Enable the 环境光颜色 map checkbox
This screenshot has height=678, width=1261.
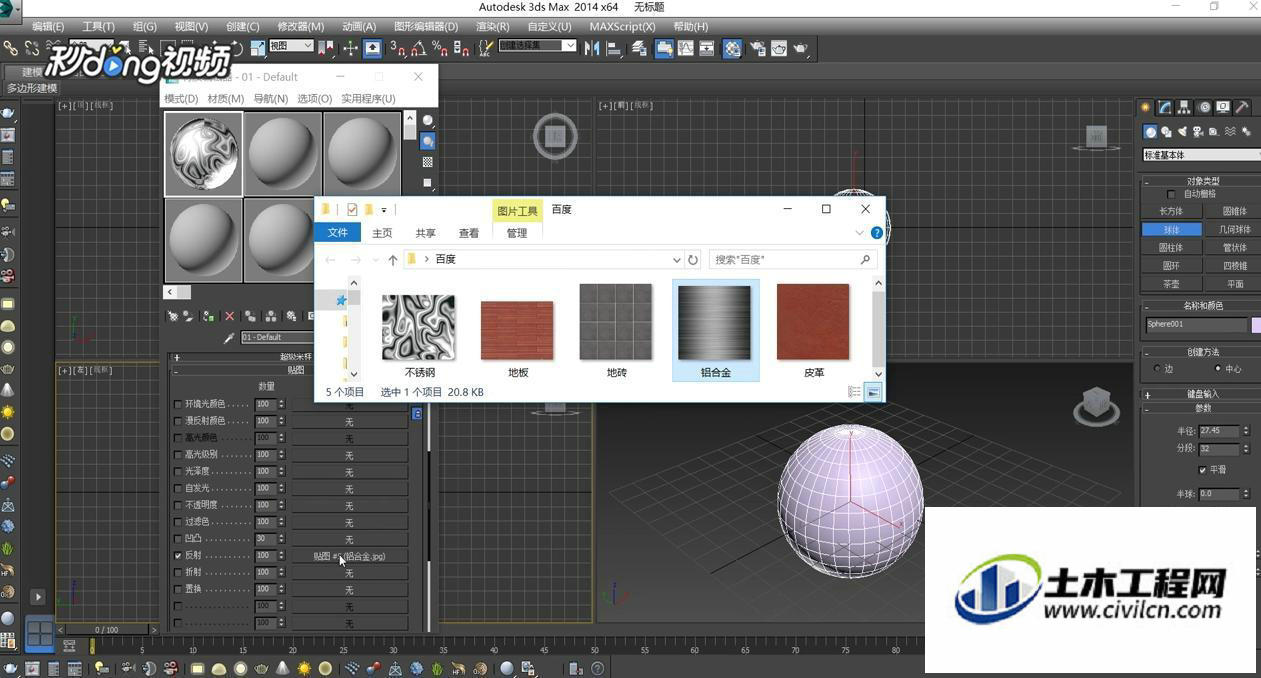pos(178,404)
